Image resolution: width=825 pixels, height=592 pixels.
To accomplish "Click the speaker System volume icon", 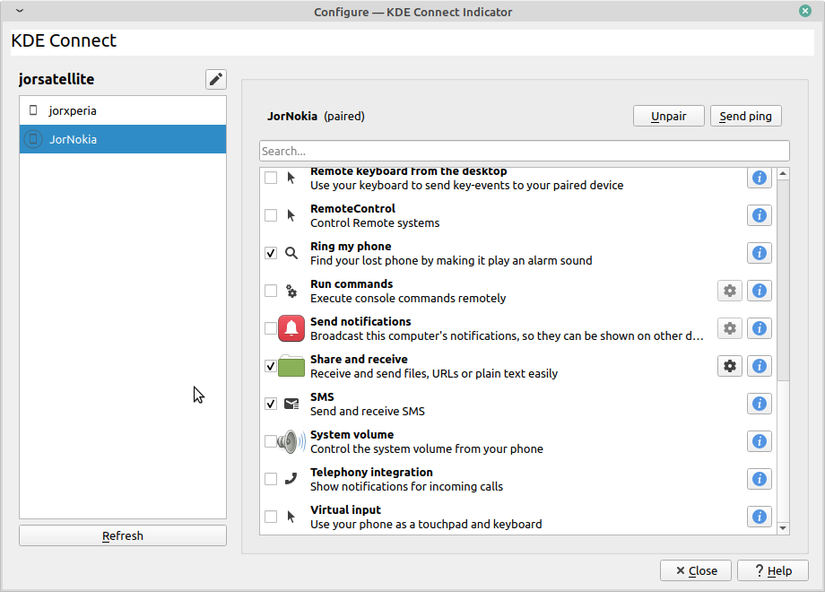I will point(291,441).
